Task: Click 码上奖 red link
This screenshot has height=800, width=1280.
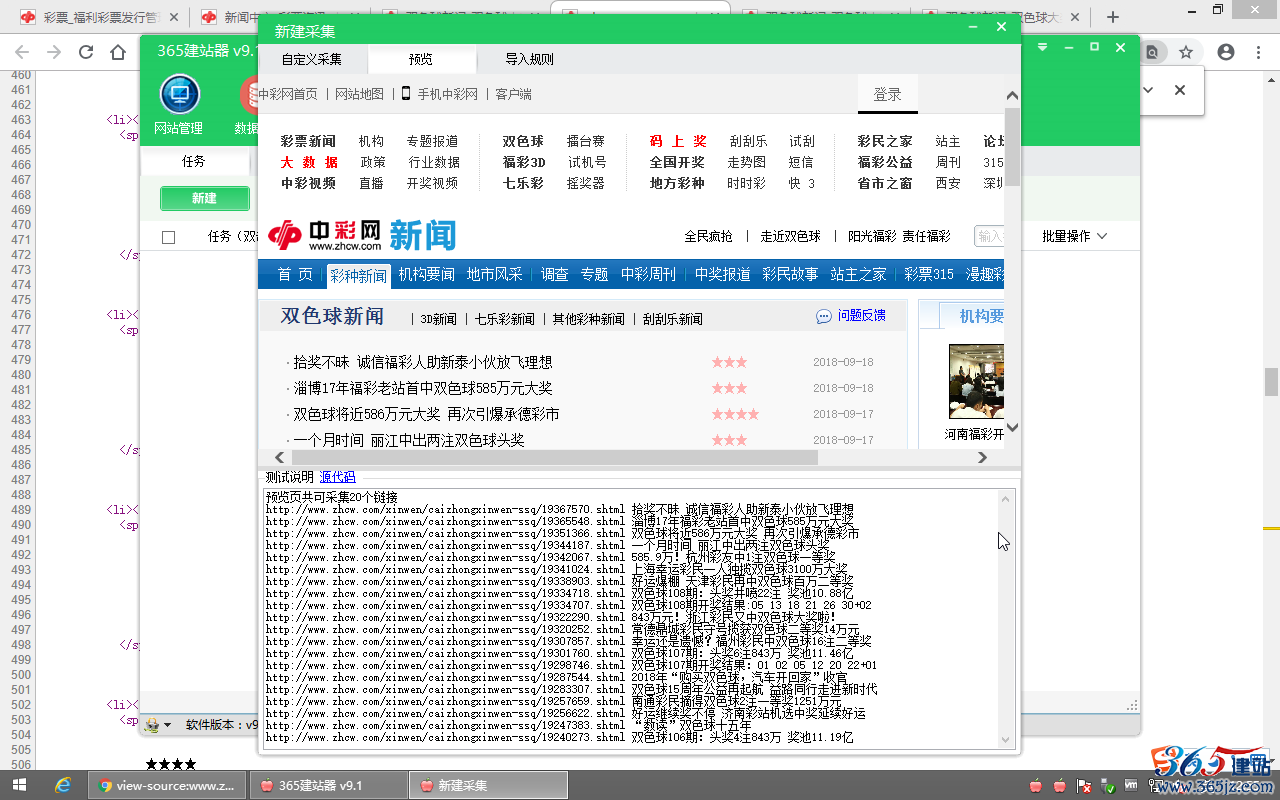Action: pyautogui.click(x=678, y=141)
